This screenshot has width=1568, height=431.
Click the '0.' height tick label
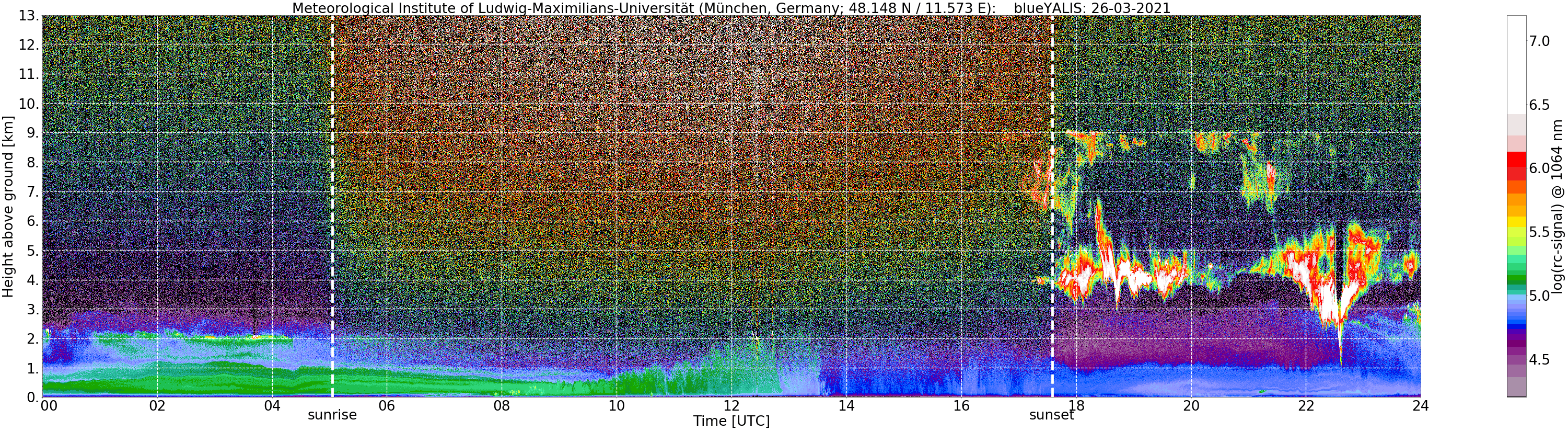click(x=33, y=397)
